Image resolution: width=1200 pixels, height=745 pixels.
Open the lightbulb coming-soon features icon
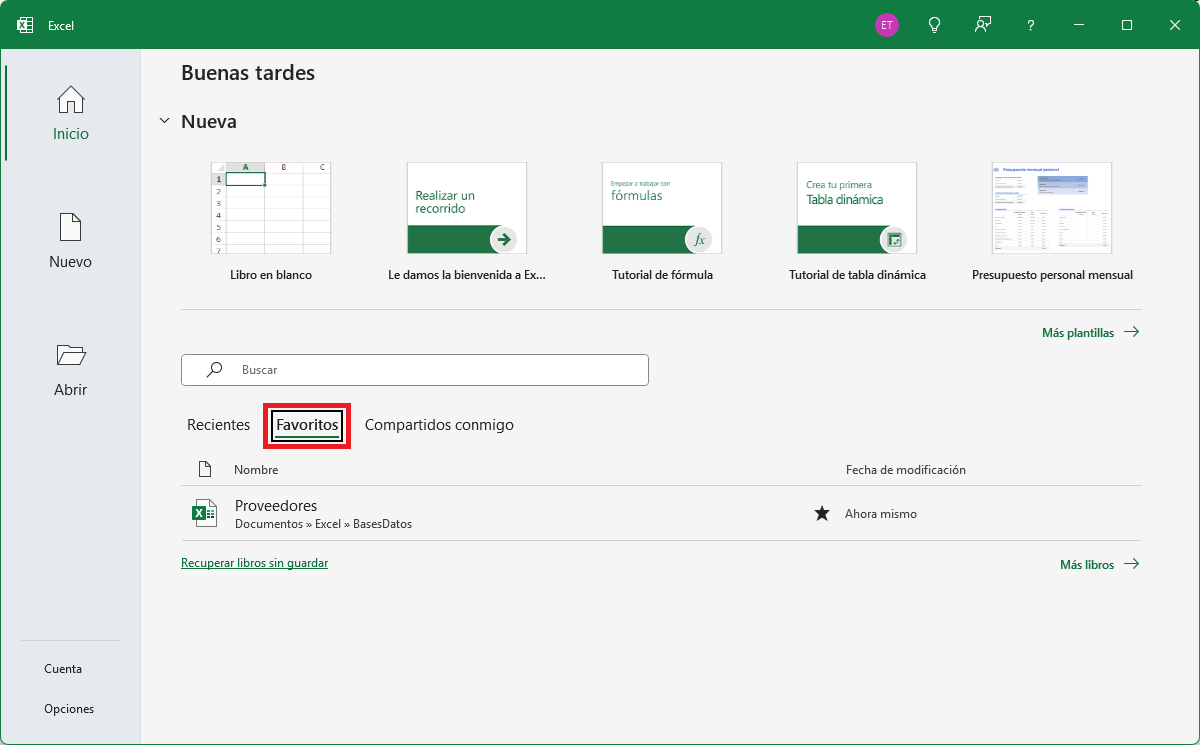click(935, 25)
